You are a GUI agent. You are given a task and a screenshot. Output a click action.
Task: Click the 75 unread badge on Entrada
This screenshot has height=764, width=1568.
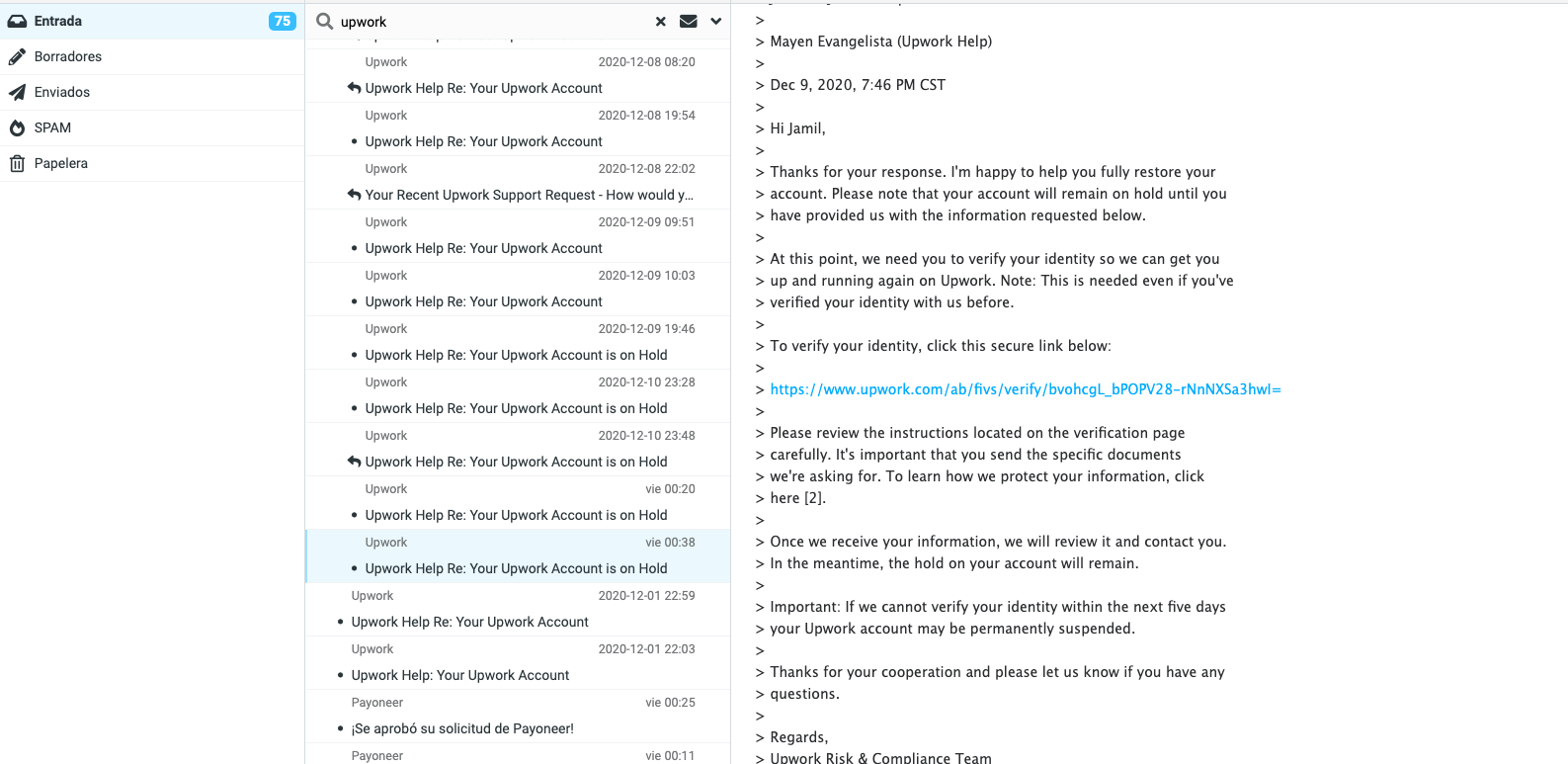point(283,21)
